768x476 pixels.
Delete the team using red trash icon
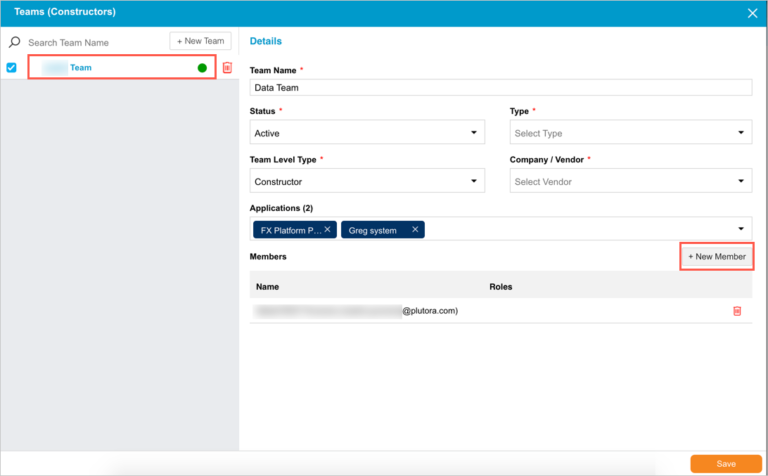227,68
